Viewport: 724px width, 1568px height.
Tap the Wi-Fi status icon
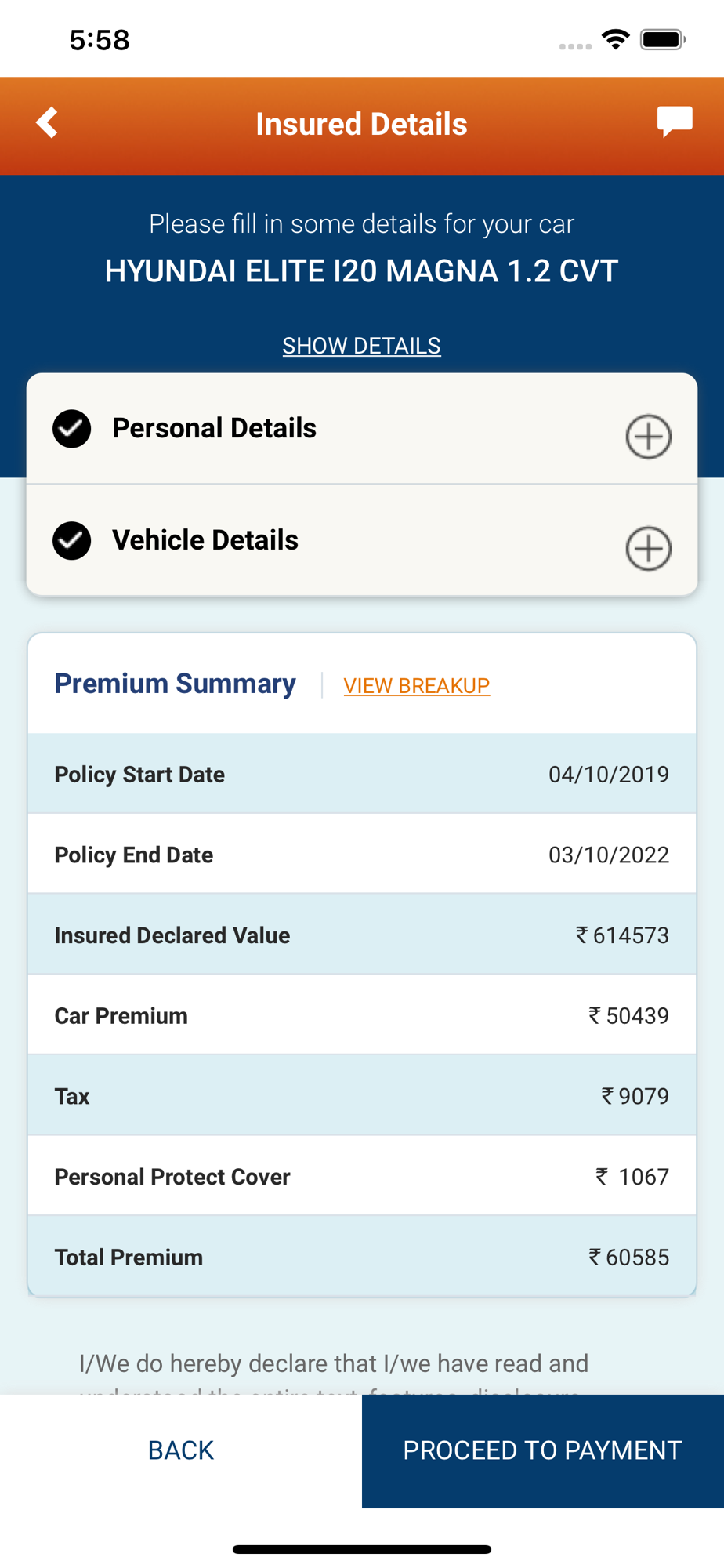pos(616,39)
